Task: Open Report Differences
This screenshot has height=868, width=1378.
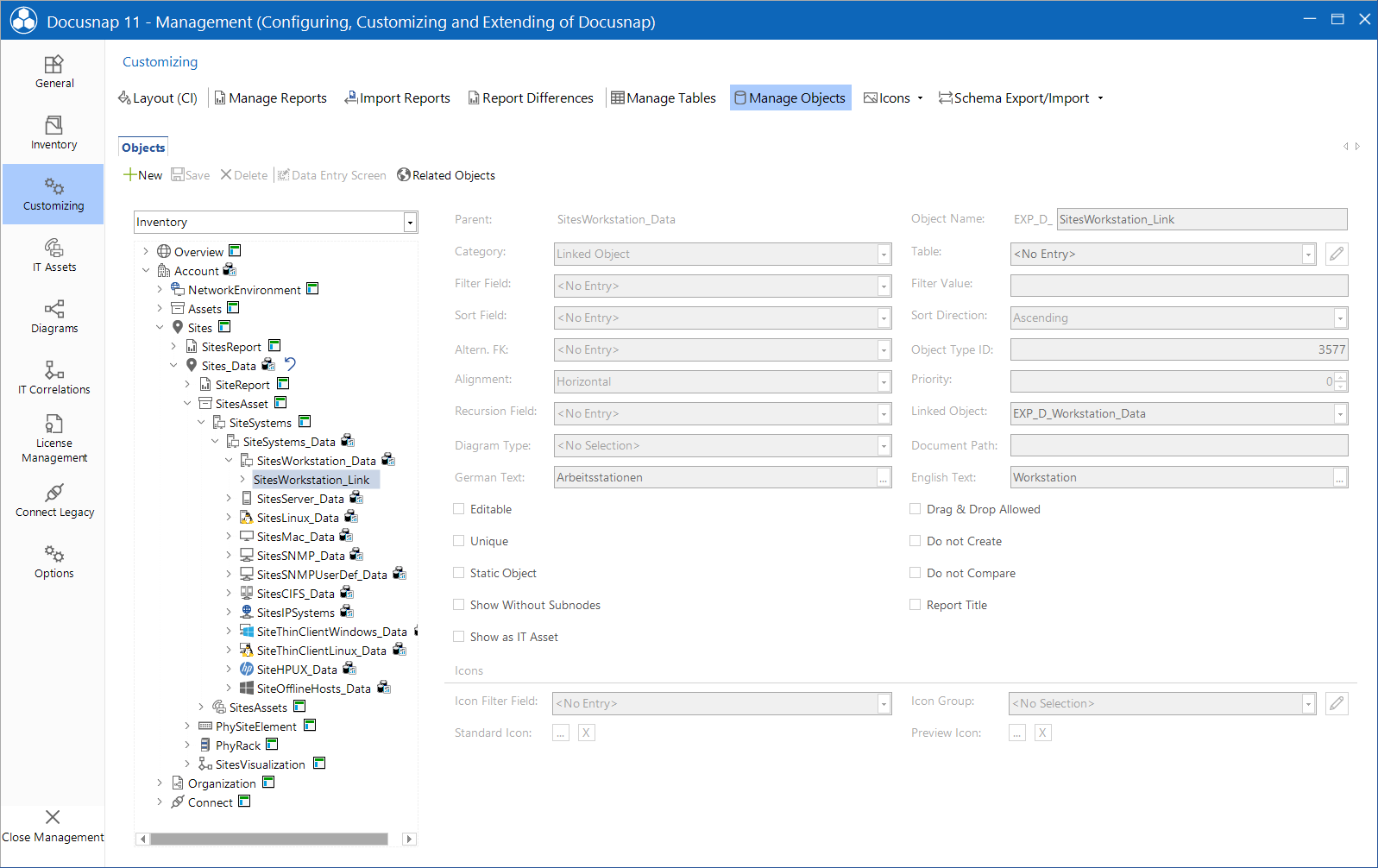Action: pyautogui.click(x=531, y=98)
